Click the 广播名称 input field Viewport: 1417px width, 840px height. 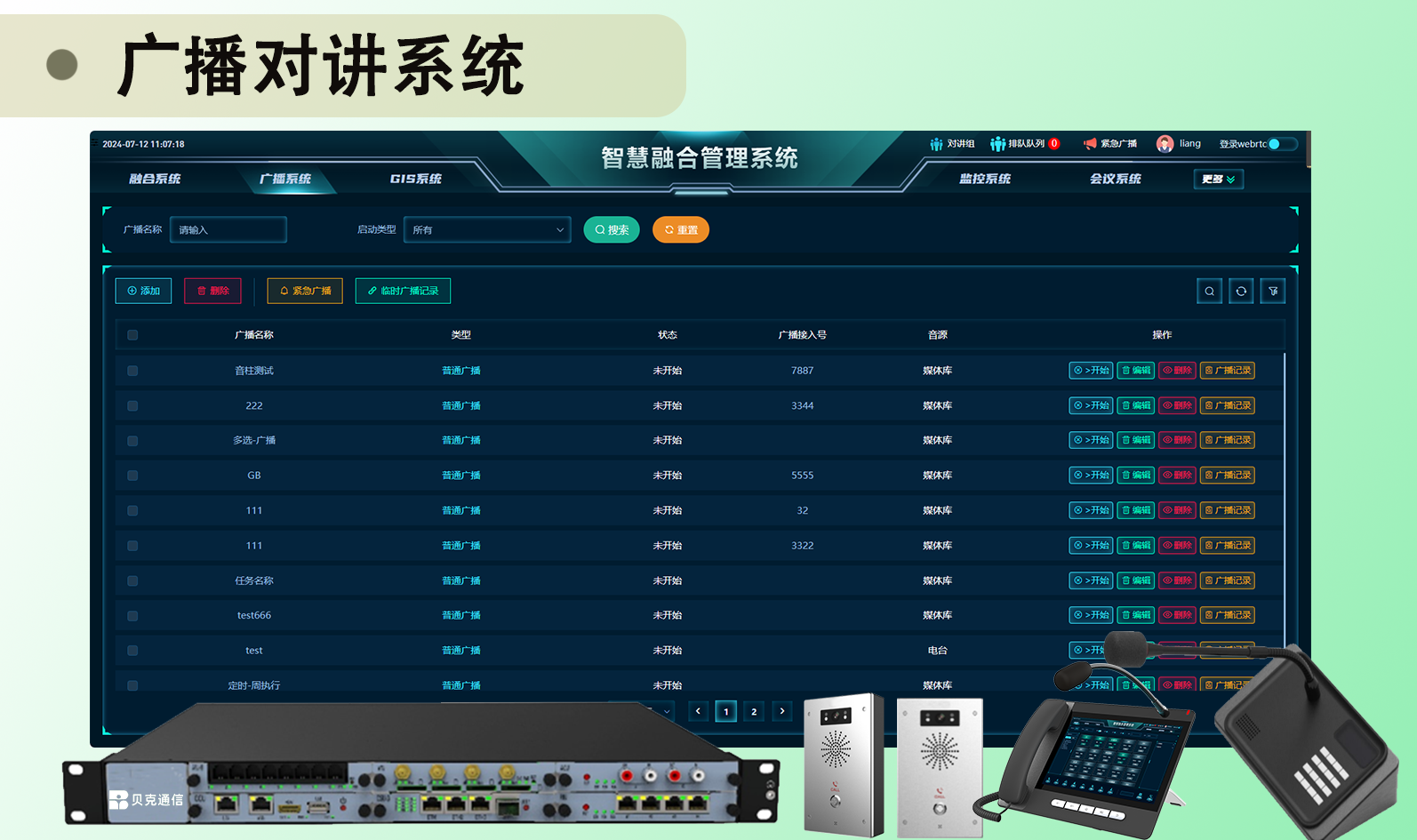point(228,230)
